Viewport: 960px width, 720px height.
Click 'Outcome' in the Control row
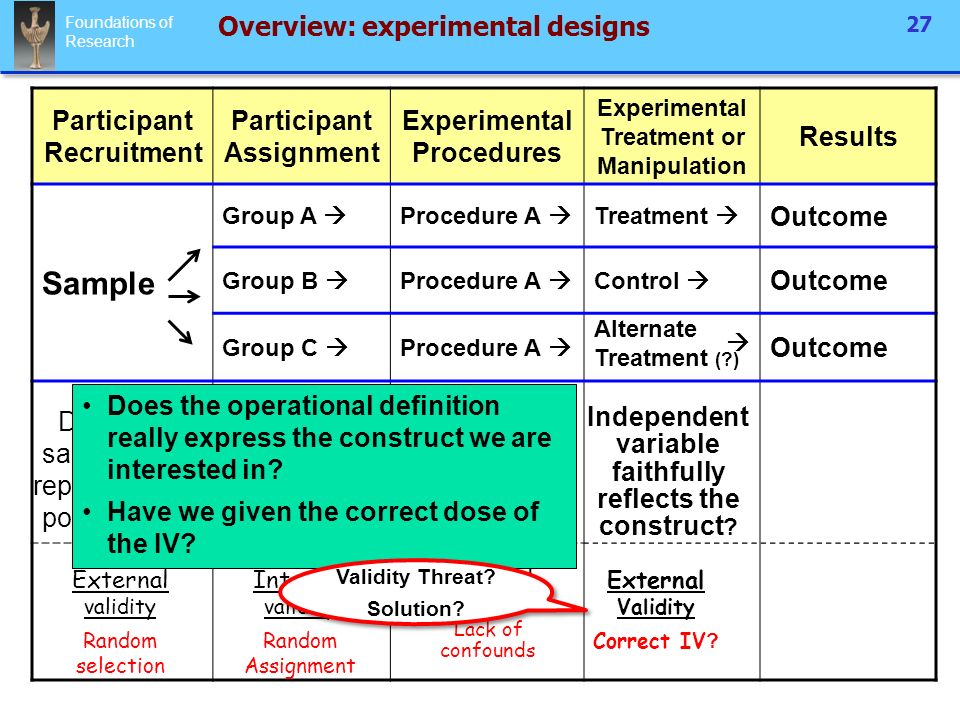tap(828, 281)
